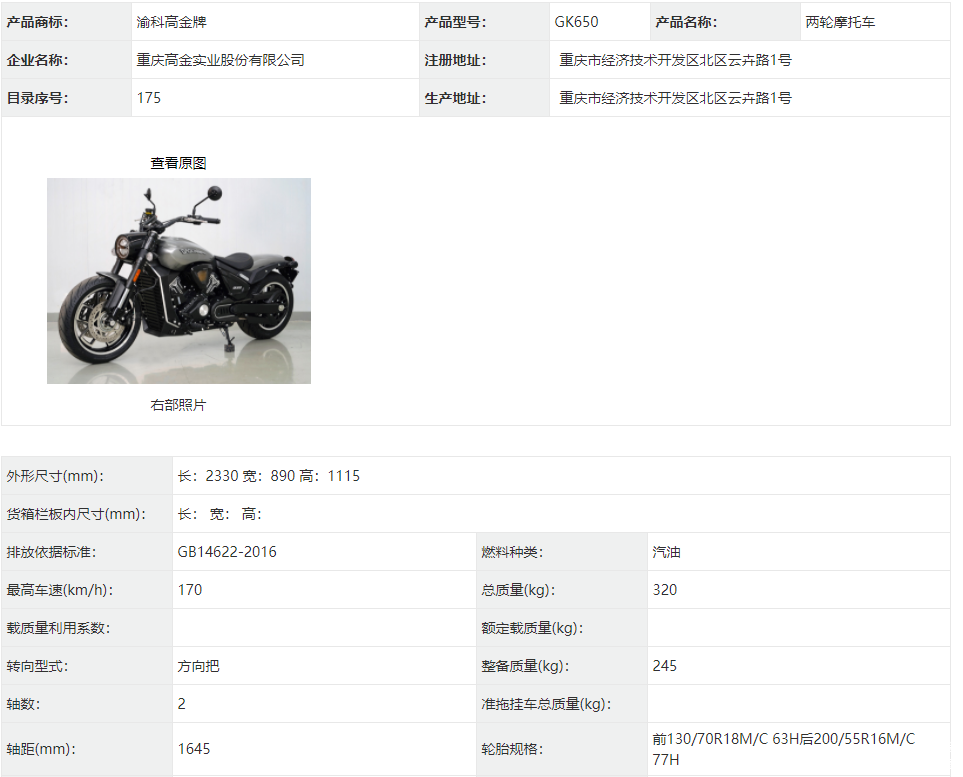Select the emission standard GB14622-2016

tap(227, 552)
